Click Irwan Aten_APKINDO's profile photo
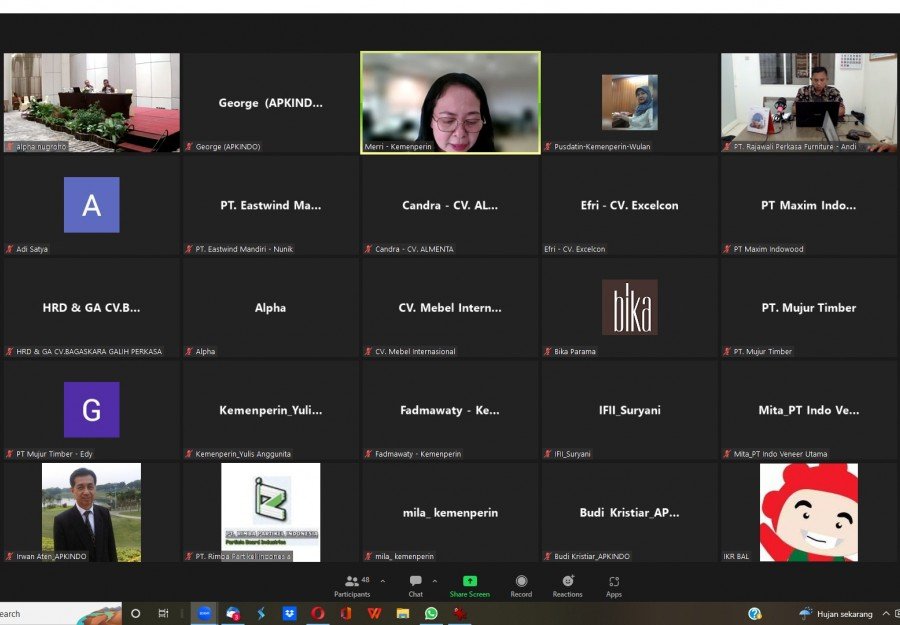This screenshot has height=625, width=900. (x=91, y=513)
